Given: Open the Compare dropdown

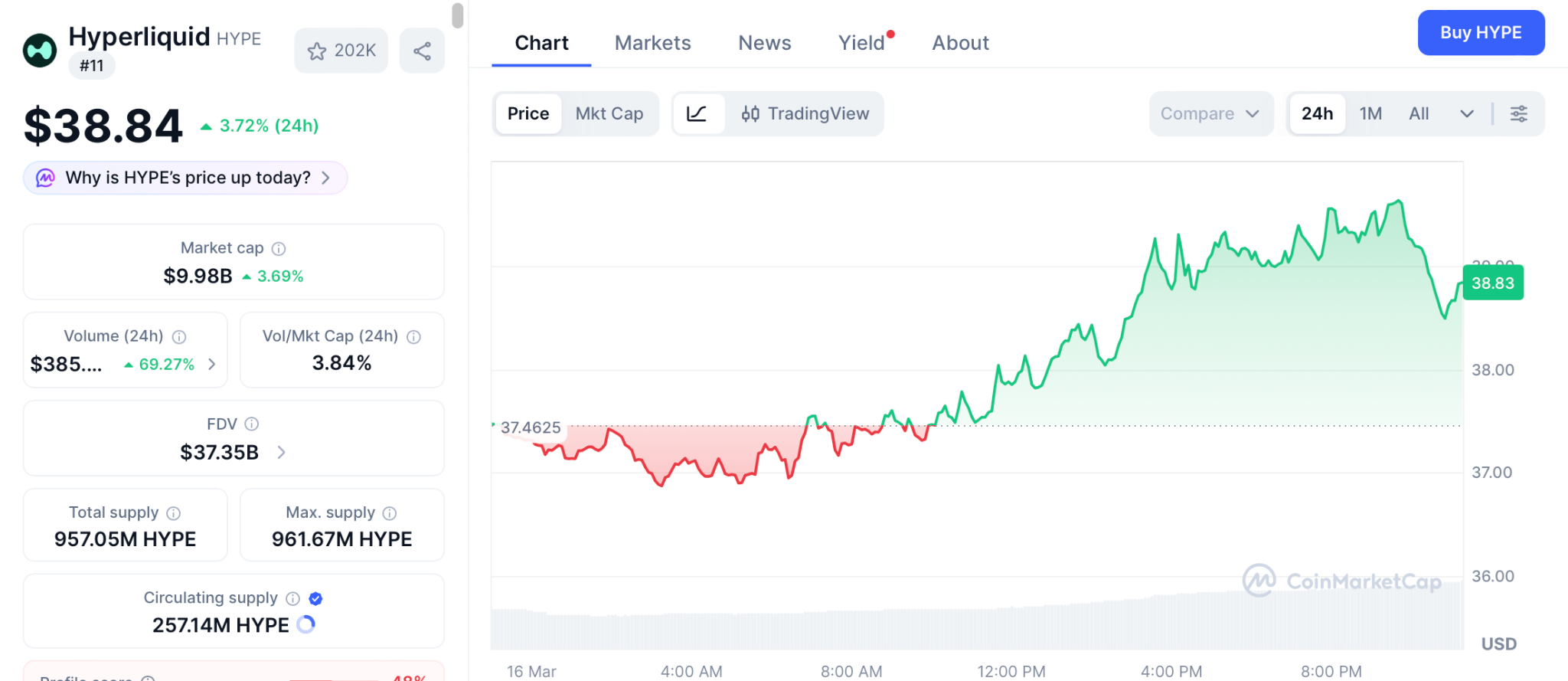Looking at the screenshot, I should [x=1210, y=113].
